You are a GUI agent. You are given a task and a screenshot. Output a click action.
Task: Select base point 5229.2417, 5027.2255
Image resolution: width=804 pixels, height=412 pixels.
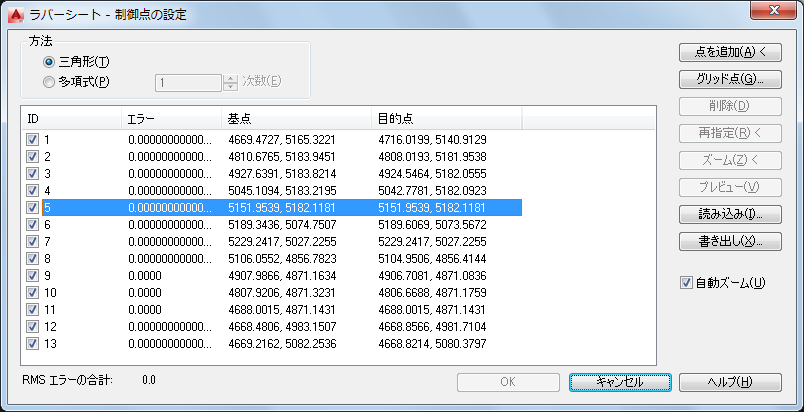(x=282, y=241)
